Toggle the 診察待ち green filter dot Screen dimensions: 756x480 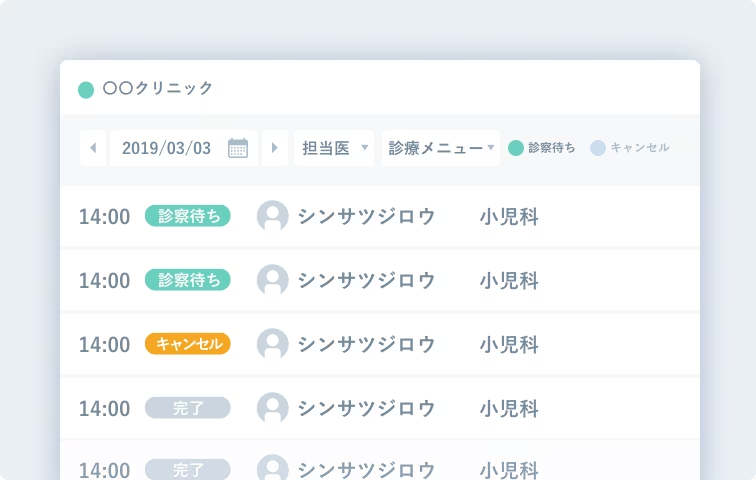coord(516,148)
